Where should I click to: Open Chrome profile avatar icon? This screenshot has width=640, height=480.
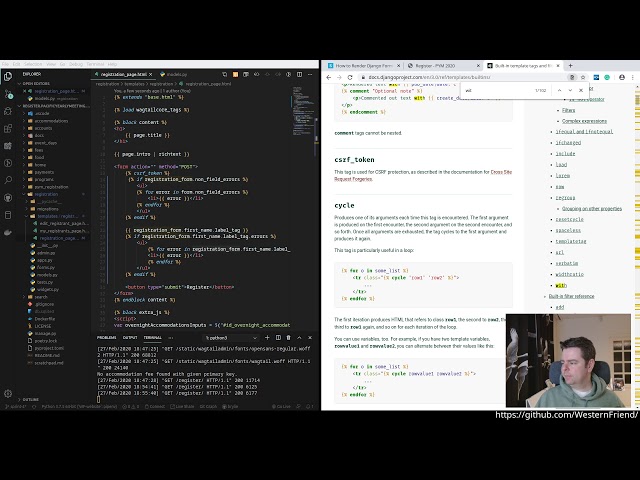(622, 77)
